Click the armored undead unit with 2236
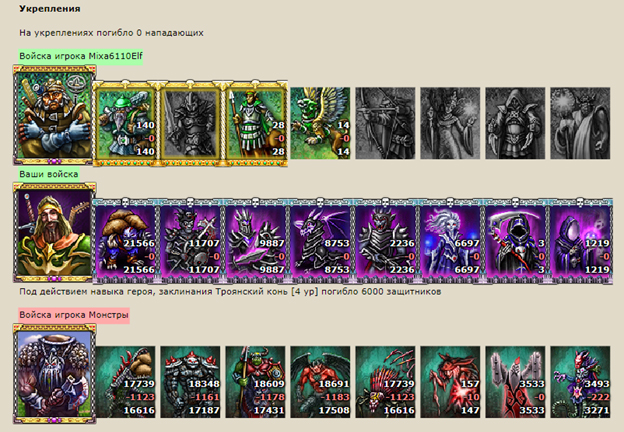 [385, 241]
